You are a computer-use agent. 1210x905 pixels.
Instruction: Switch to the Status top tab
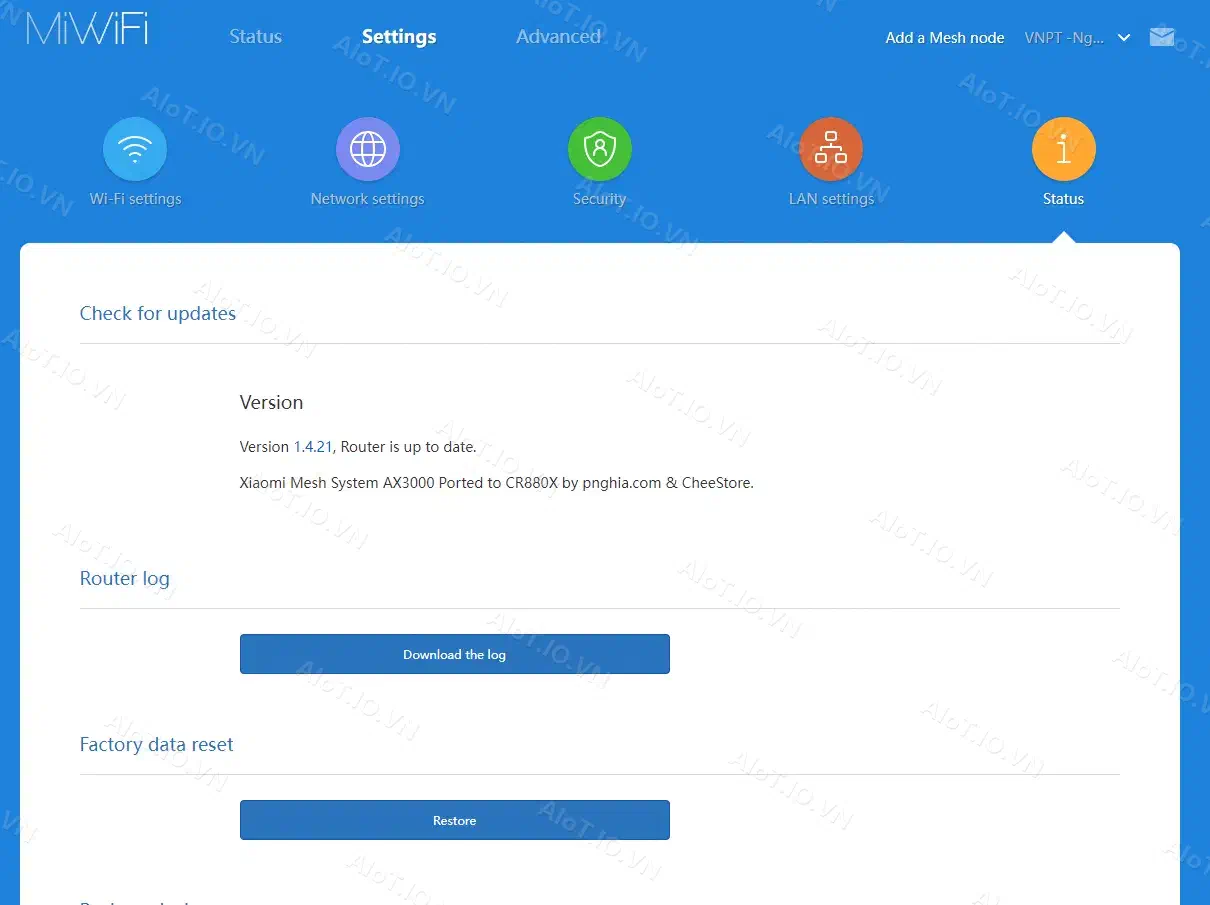(x=256, y=37)
